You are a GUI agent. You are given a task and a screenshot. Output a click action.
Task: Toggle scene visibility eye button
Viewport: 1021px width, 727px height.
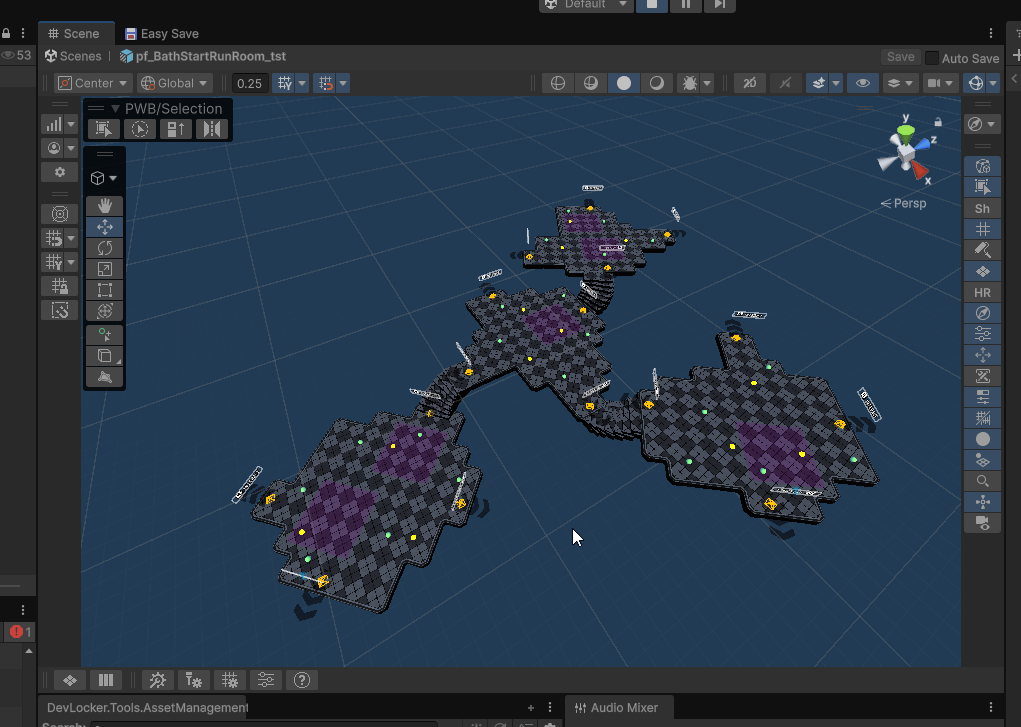pyautogui.click(x=862, y=83)
